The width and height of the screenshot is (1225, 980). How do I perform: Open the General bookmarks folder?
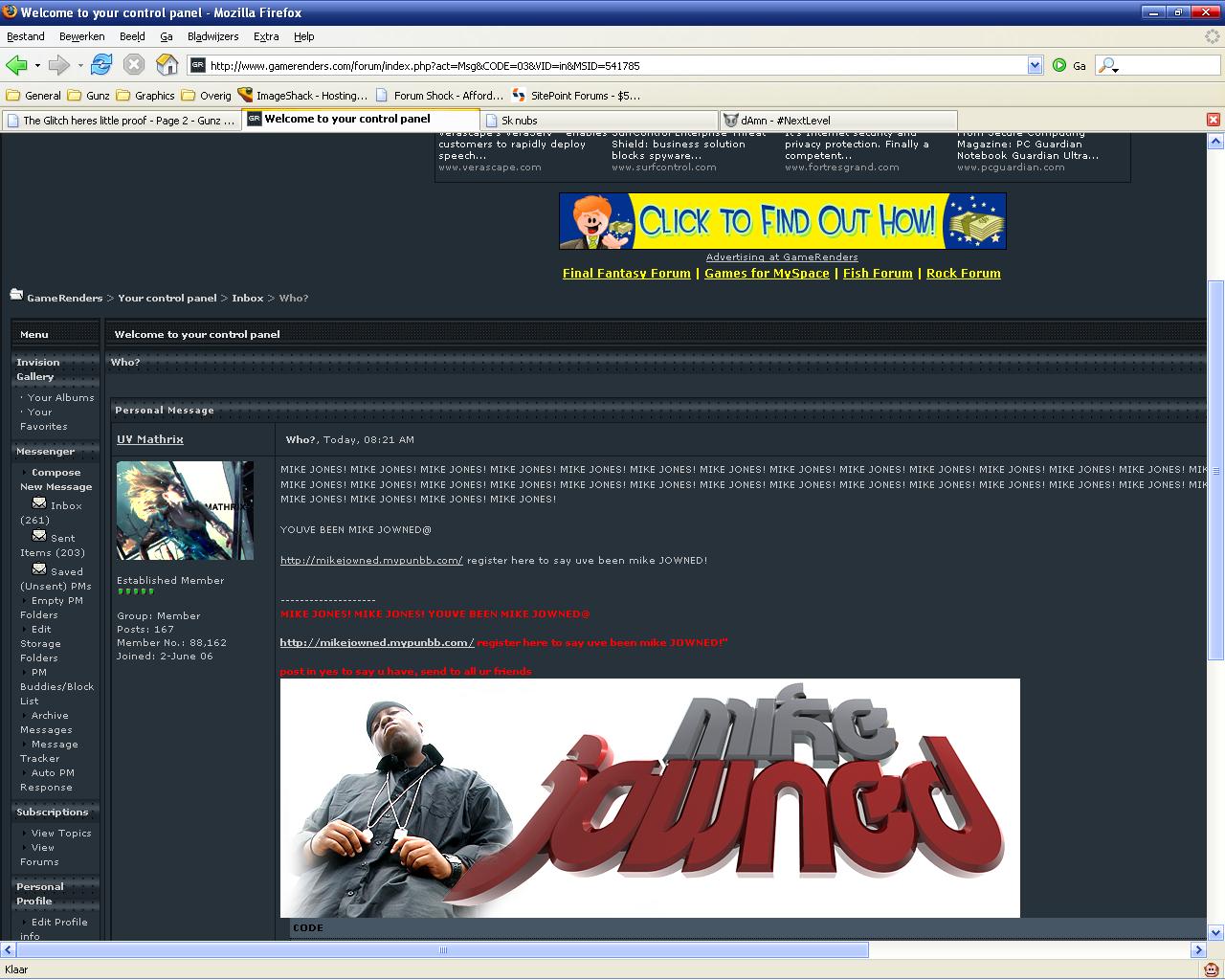pos(33,96)
